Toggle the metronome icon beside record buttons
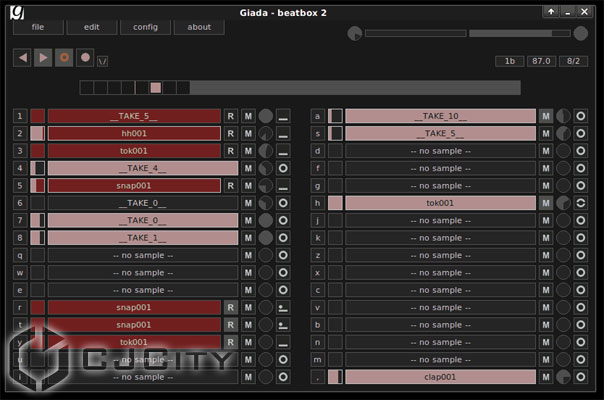The width and height of the screenshot is (604, 400). [x=103, y=61]
